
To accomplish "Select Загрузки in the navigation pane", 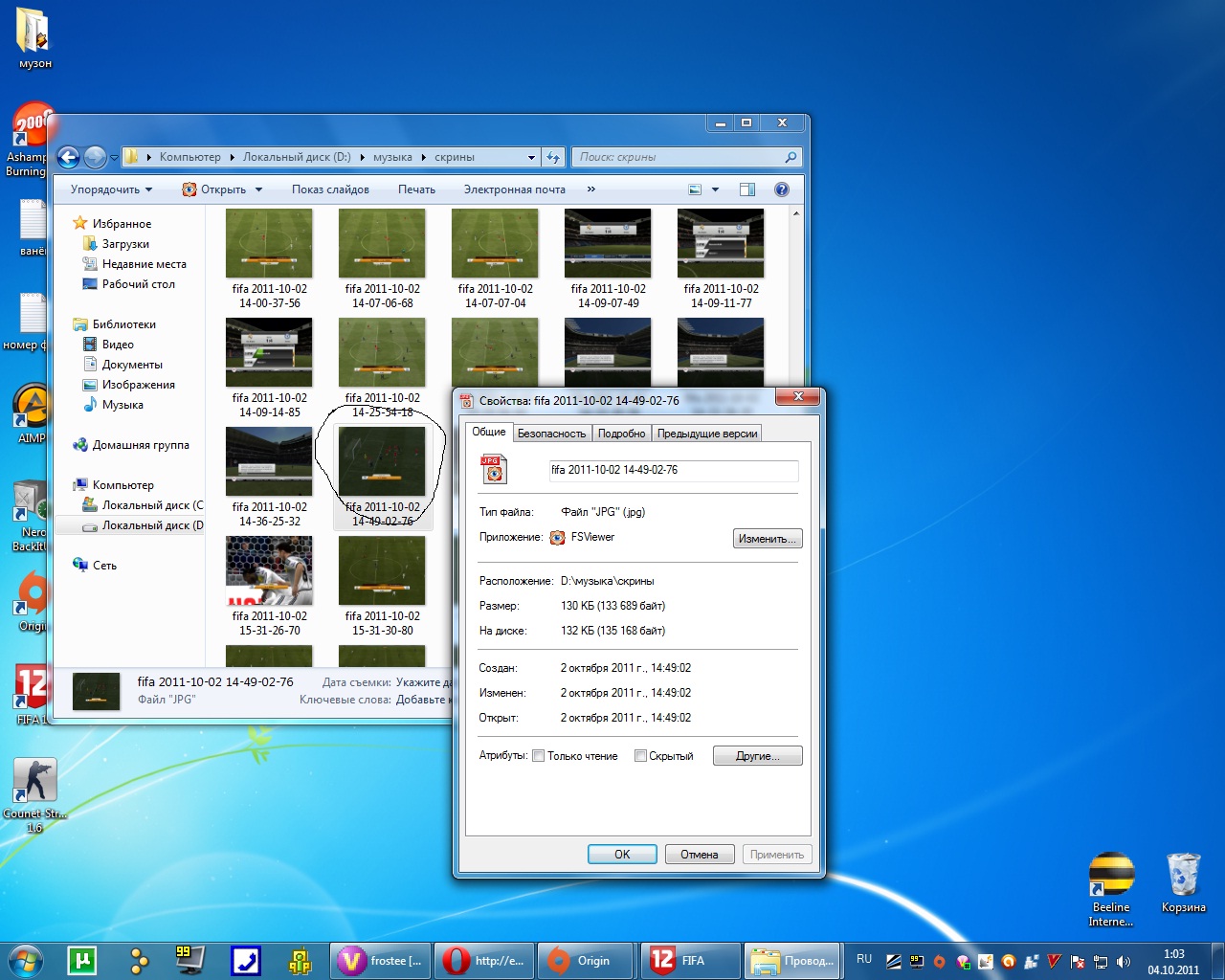I will coord(125,244).
